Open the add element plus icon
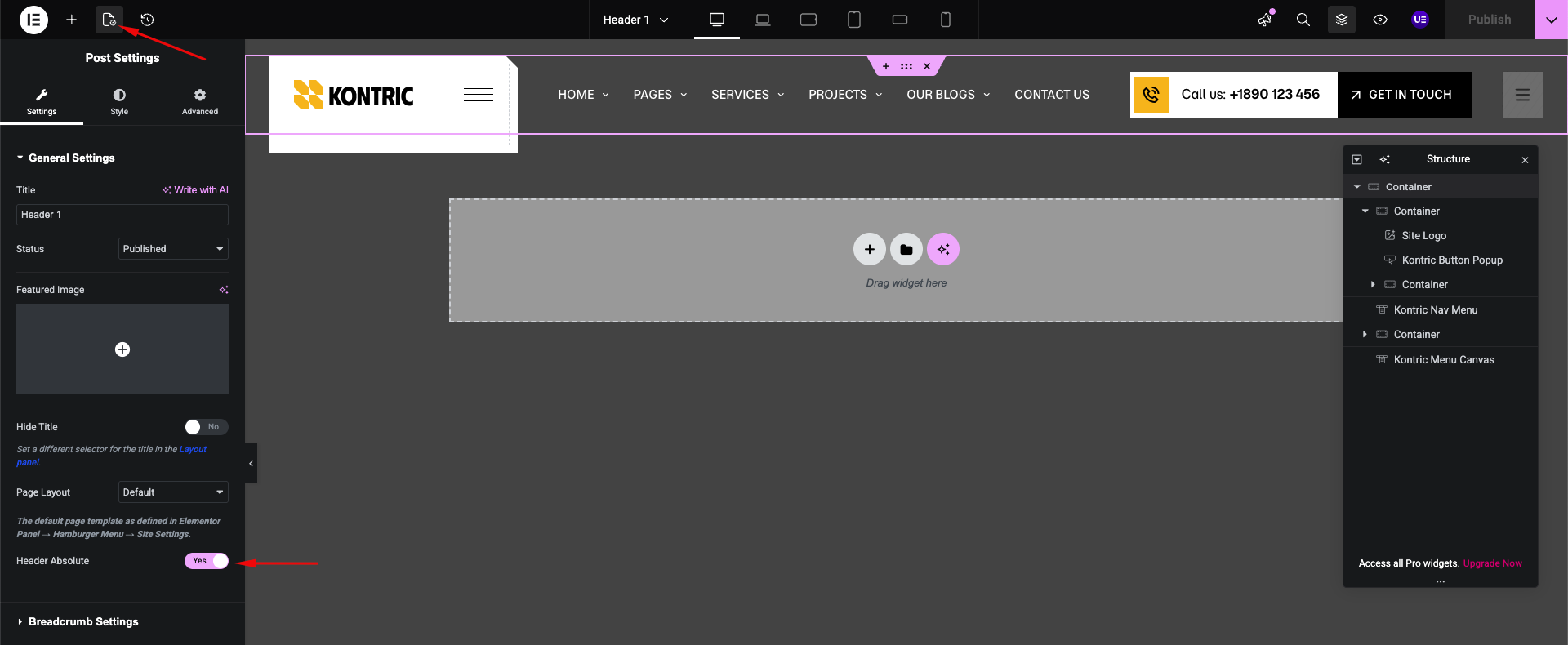This screenshot has height=645, width=1568. pos(72,20)
